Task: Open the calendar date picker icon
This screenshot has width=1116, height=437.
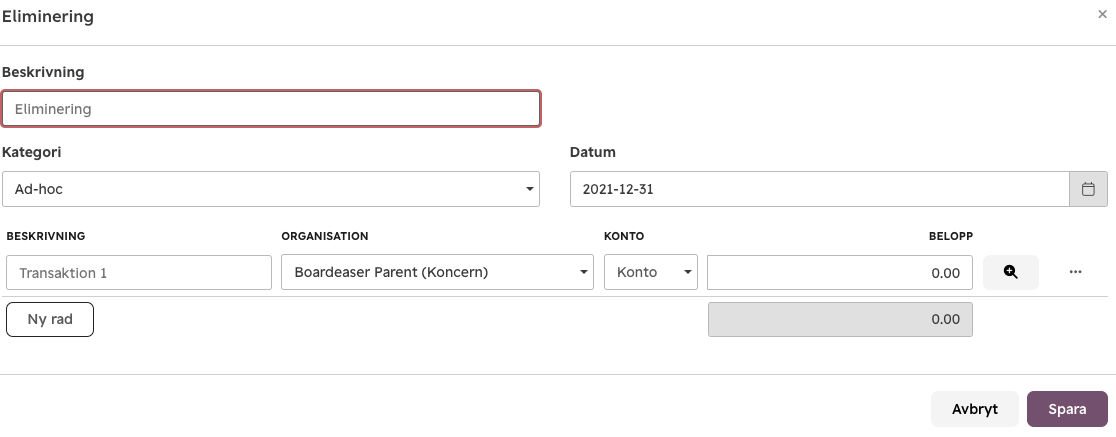Action: [1088, 189]
